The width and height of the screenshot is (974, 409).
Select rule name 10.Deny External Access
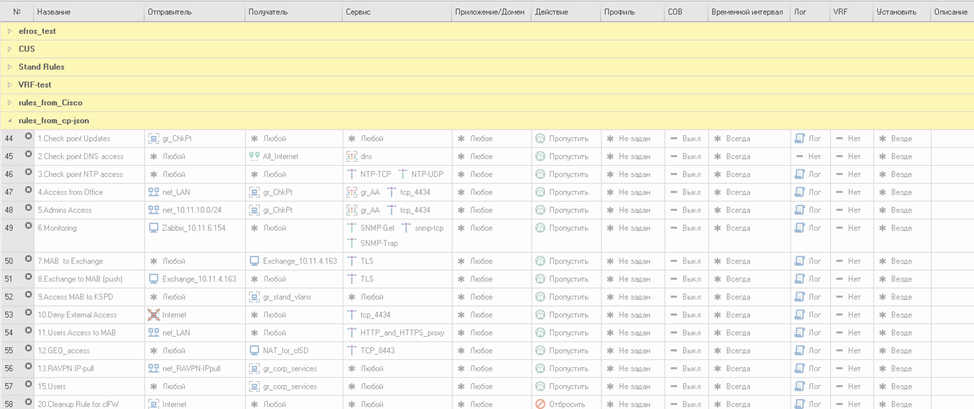tap(77, 315)
